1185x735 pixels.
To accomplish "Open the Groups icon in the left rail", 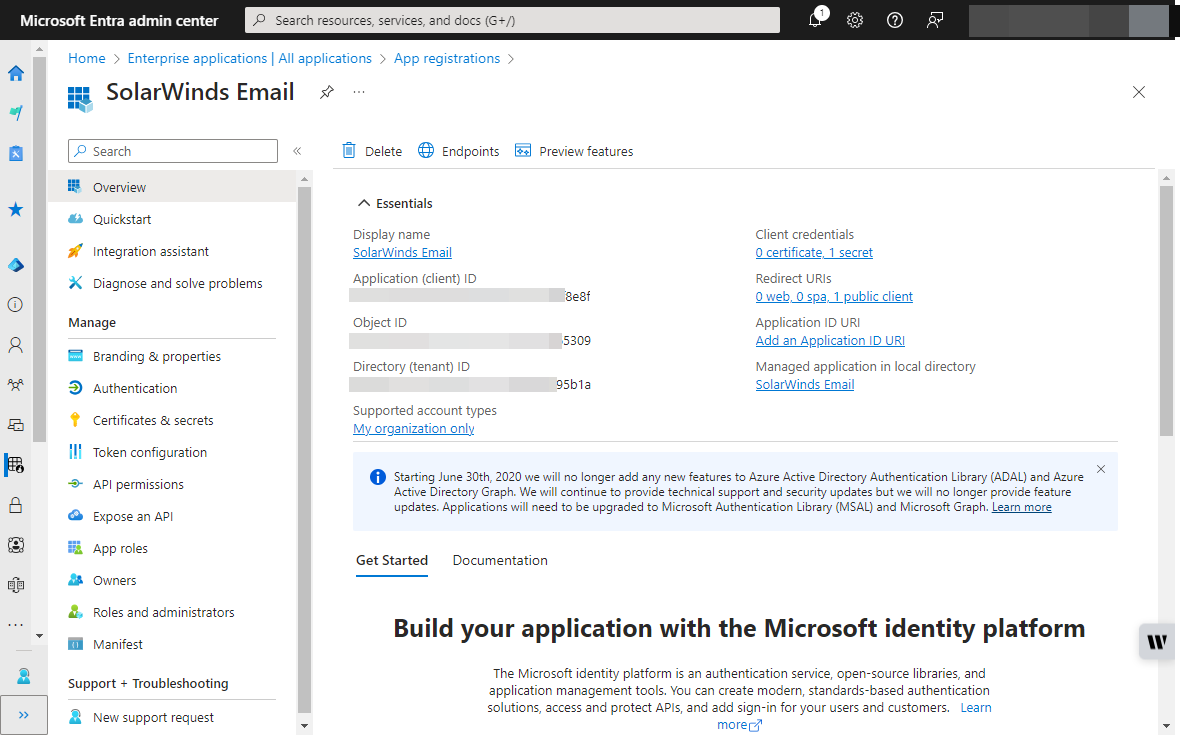I will point(16,384).
